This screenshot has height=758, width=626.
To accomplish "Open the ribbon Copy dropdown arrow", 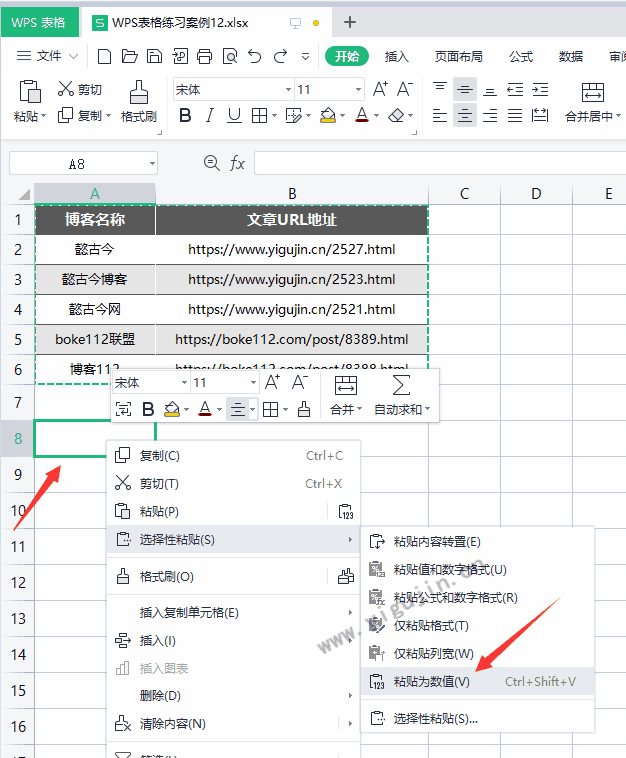I will pos(108,116).
